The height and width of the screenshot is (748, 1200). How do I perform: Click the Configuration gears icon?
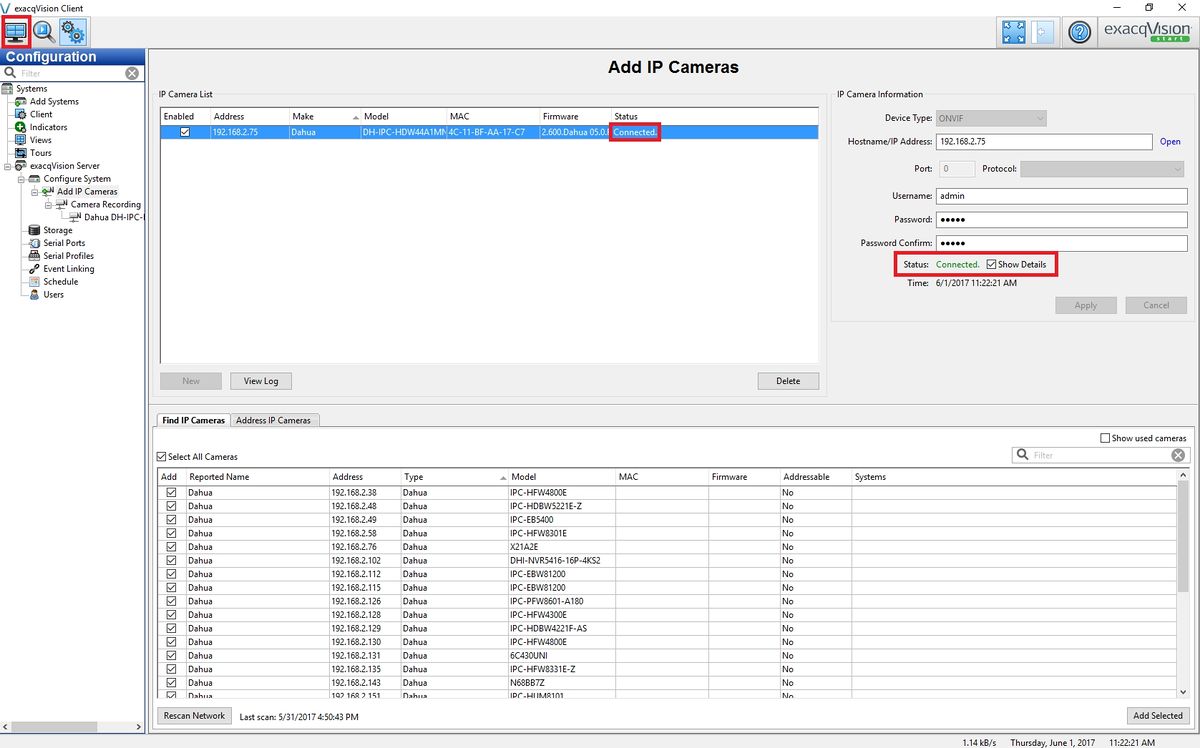[73, 31]
